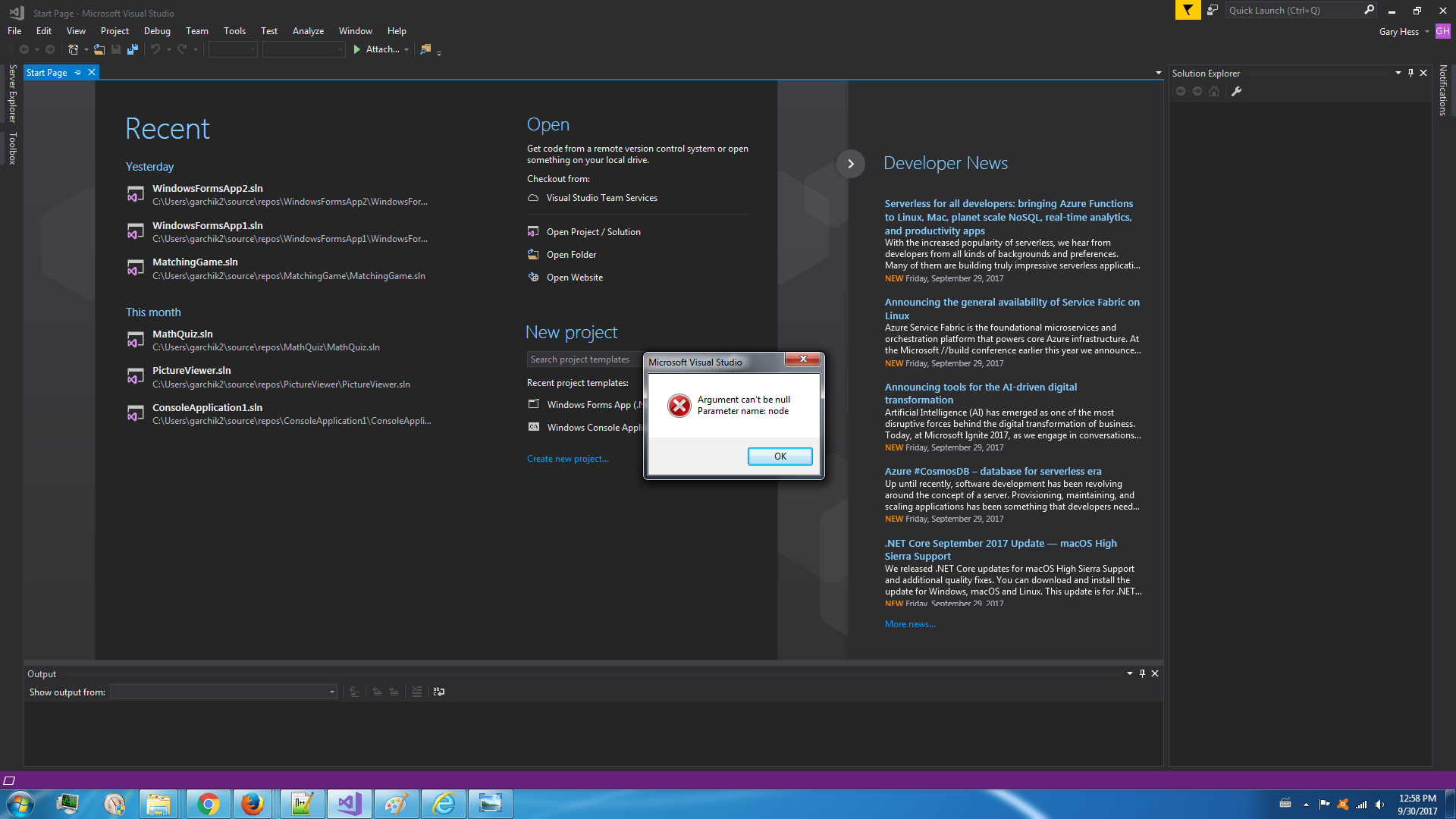
Task: Click the Solution Explorer Forward icon
Action: (x=1197, y=91)
